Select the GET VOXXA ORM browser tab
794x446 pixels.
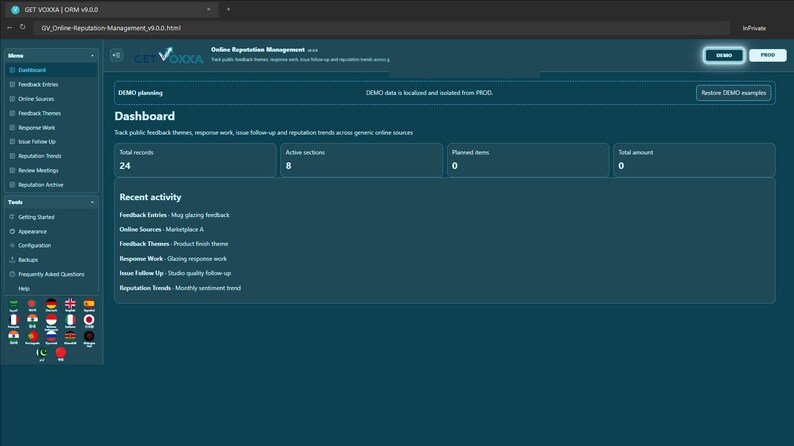(110, 9)
